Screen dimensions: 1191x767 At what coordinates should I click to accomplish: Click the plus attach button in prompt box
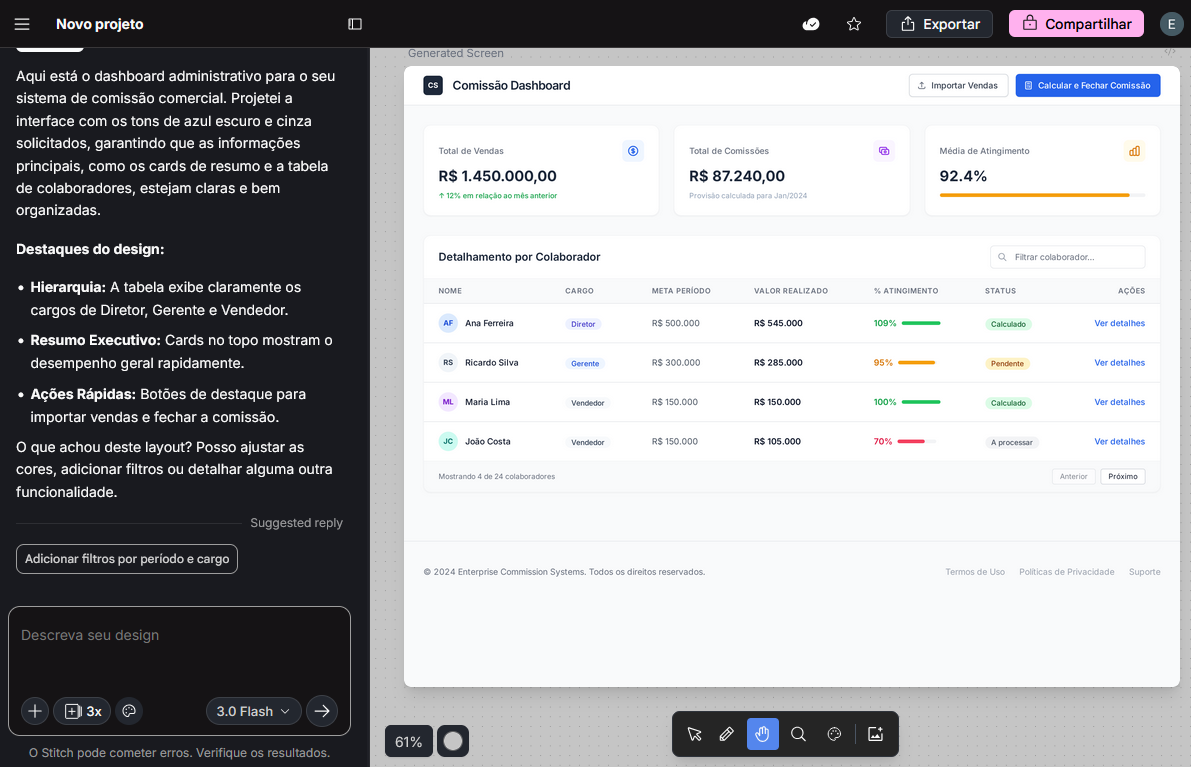point(35,711)
